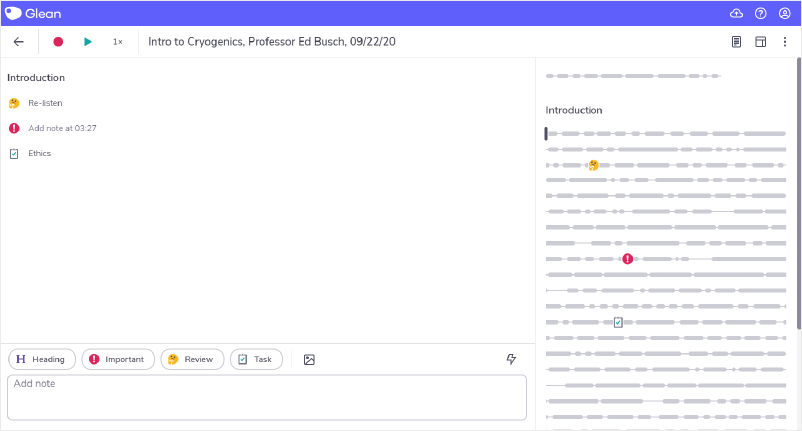Open the help question mark icon
The width and height of the screenshot is (802, 431).
click(761, 13)
